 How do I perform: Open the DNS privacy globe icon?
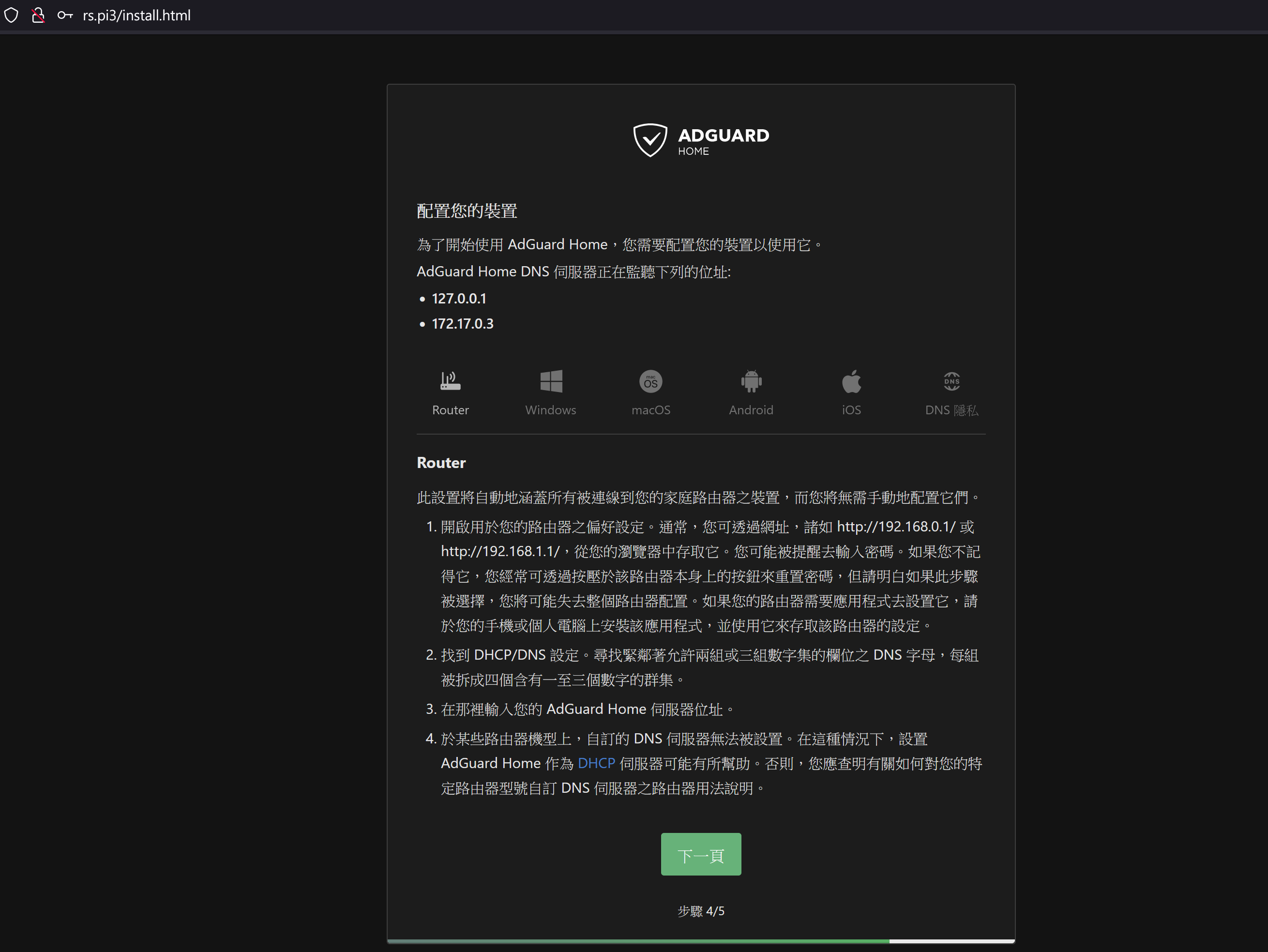click(x=951, y=381)
